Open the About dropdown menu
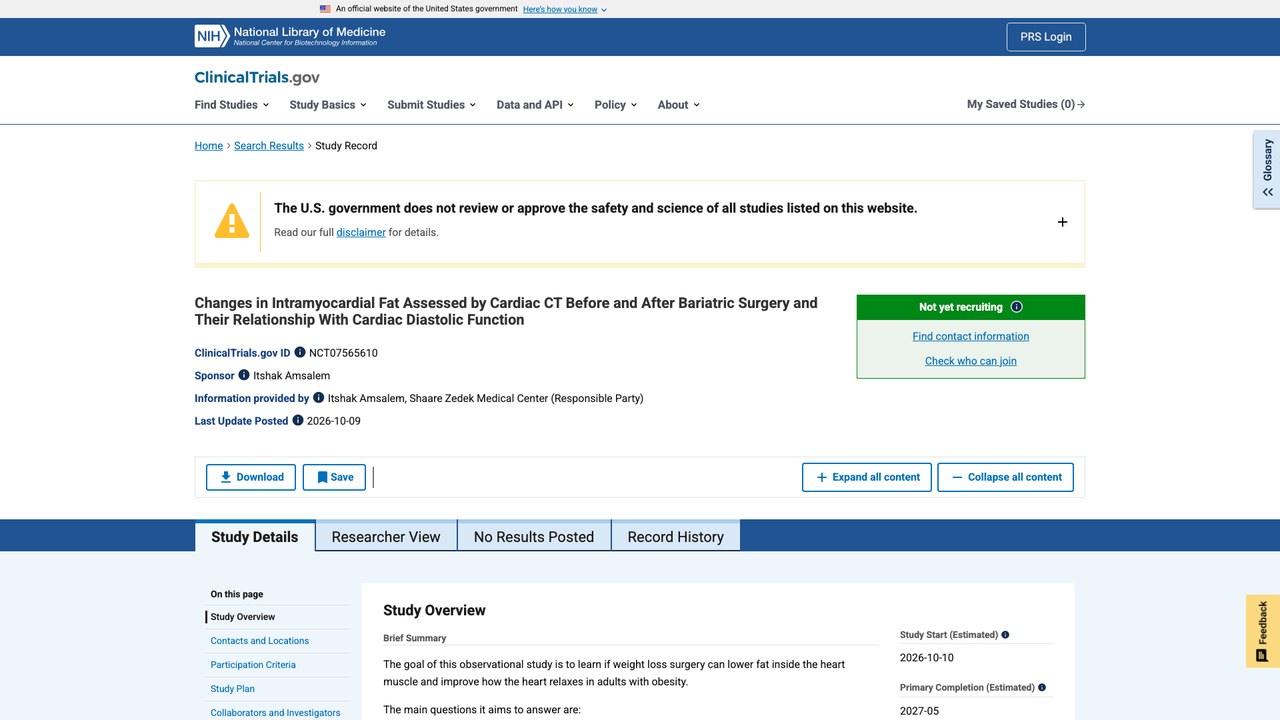This screenshot has height=720, width=1280. pyautogui.click(x=678, y=105)
